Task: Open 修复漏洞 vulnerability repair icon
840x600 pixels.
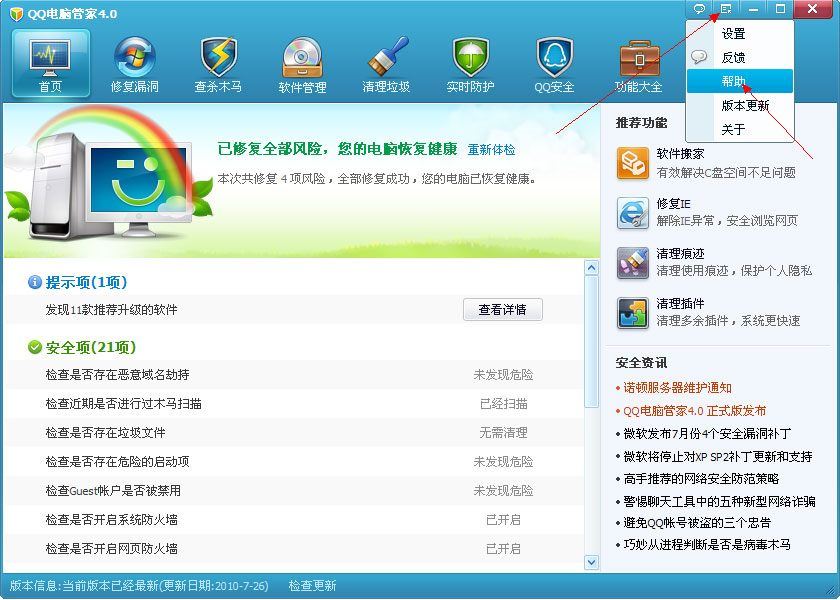Action: [x=134, y=64]
